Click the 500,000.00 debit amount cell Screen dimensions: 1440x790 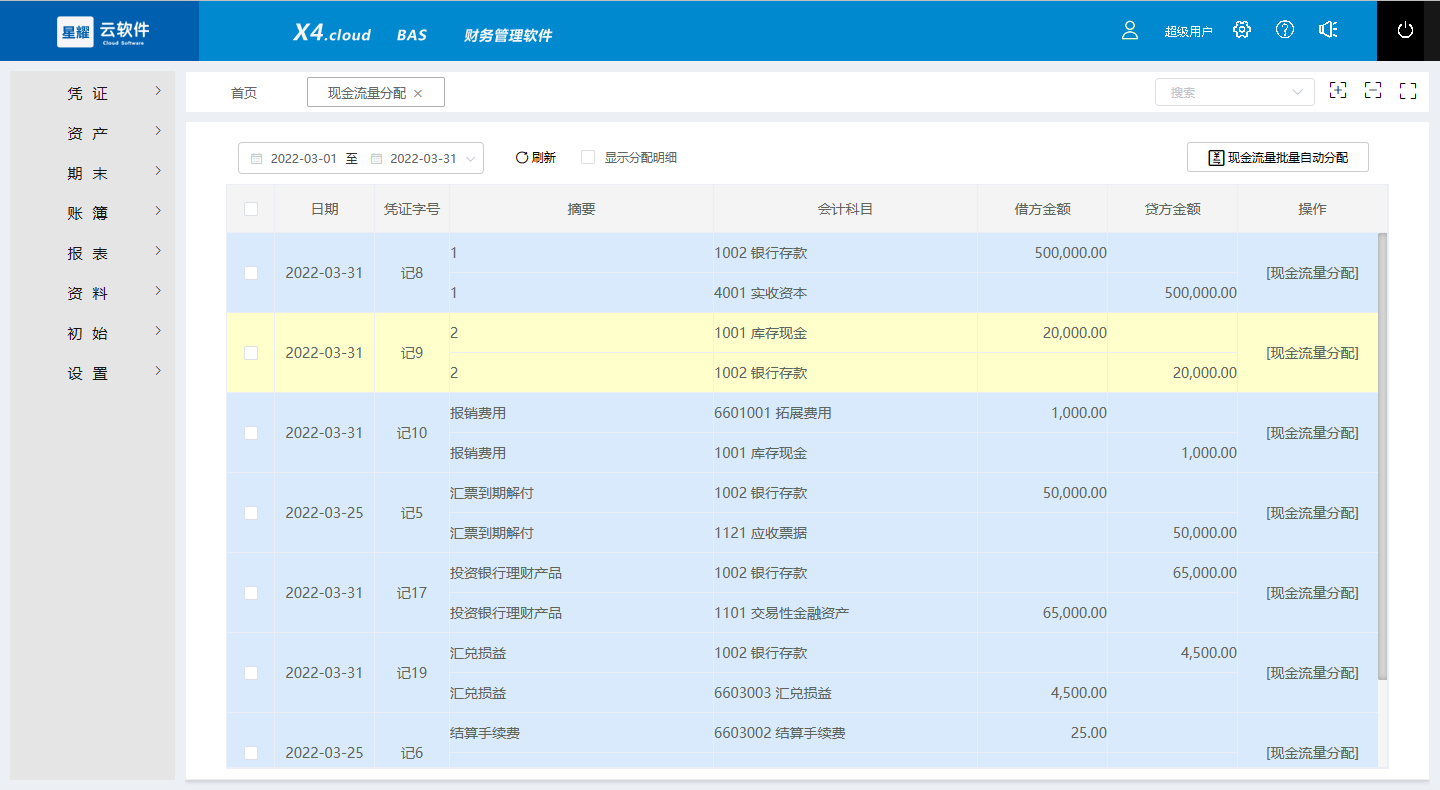coord(1042,253)
